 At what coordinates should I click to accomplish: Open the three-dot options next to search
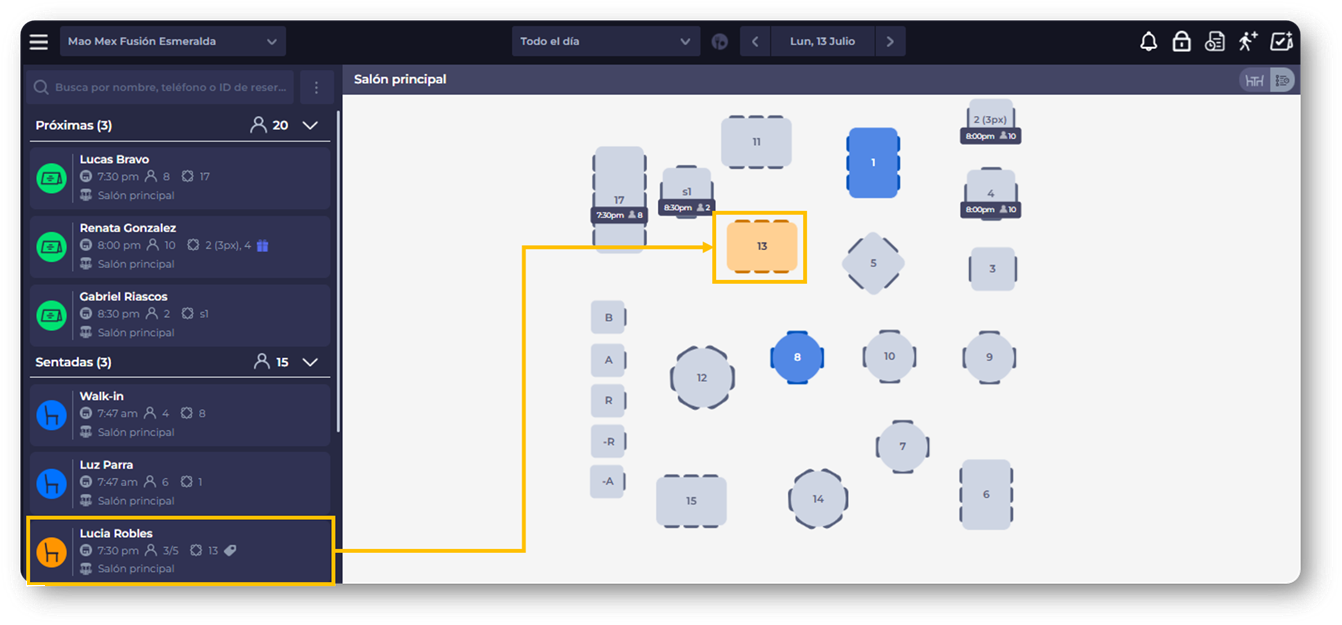click(316, 88)
